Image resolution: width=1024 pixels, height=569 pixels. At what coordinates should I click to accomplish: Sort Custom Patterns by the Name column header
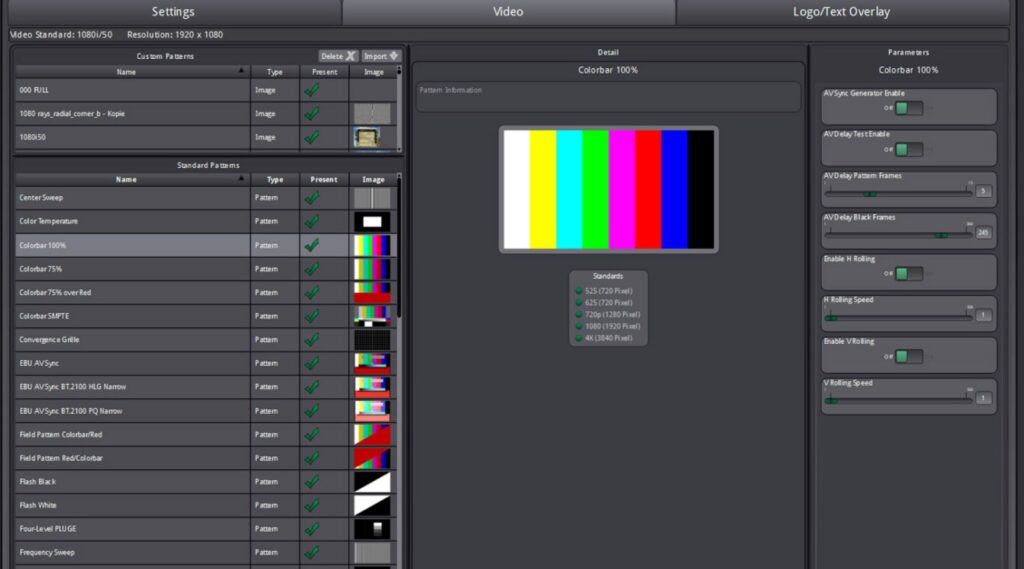coord(126,72)
